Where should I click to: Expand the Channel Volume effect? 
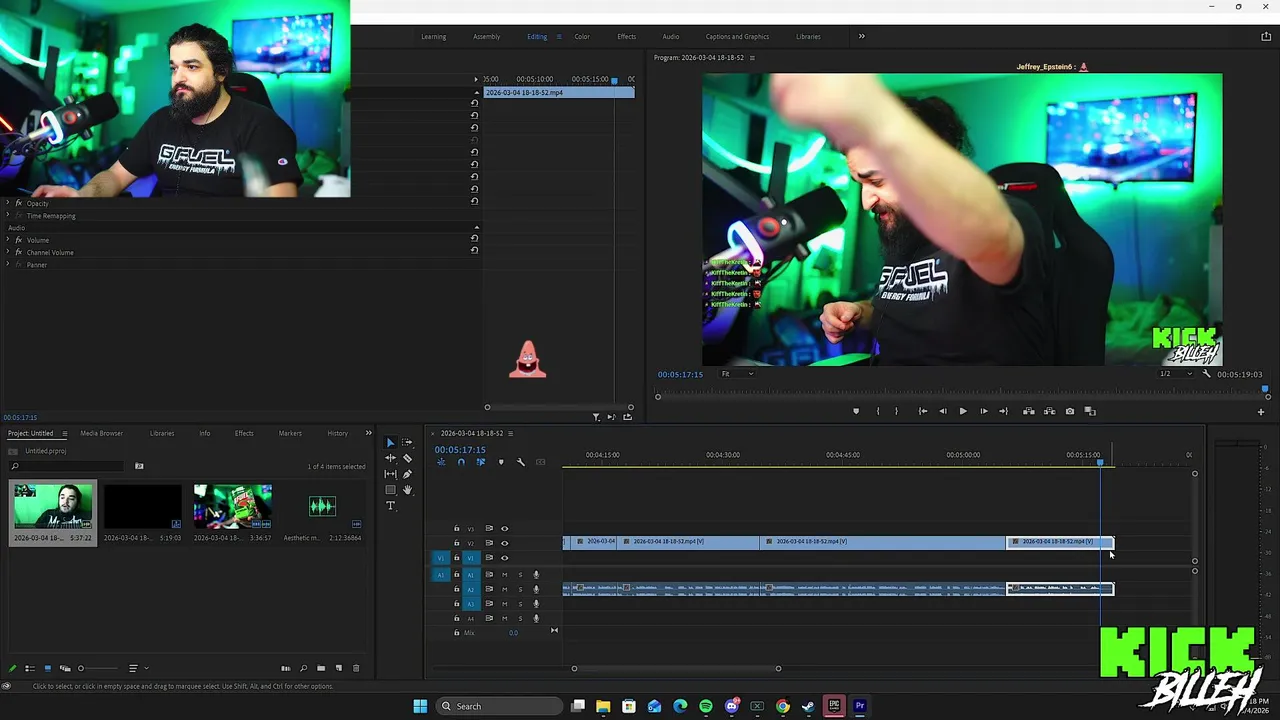8,252
